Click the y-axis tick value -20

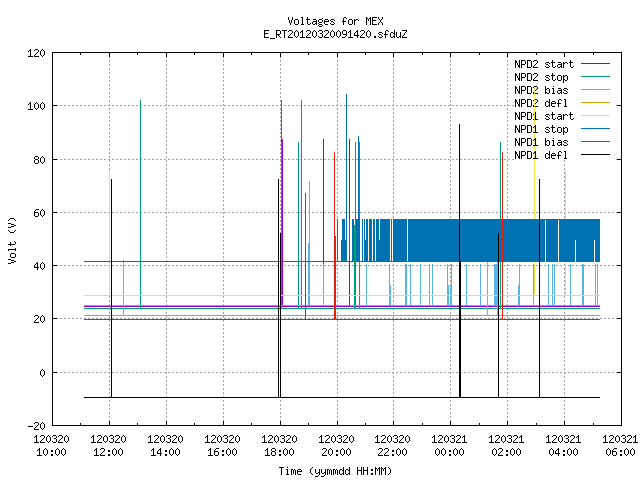tap(36, 426)
